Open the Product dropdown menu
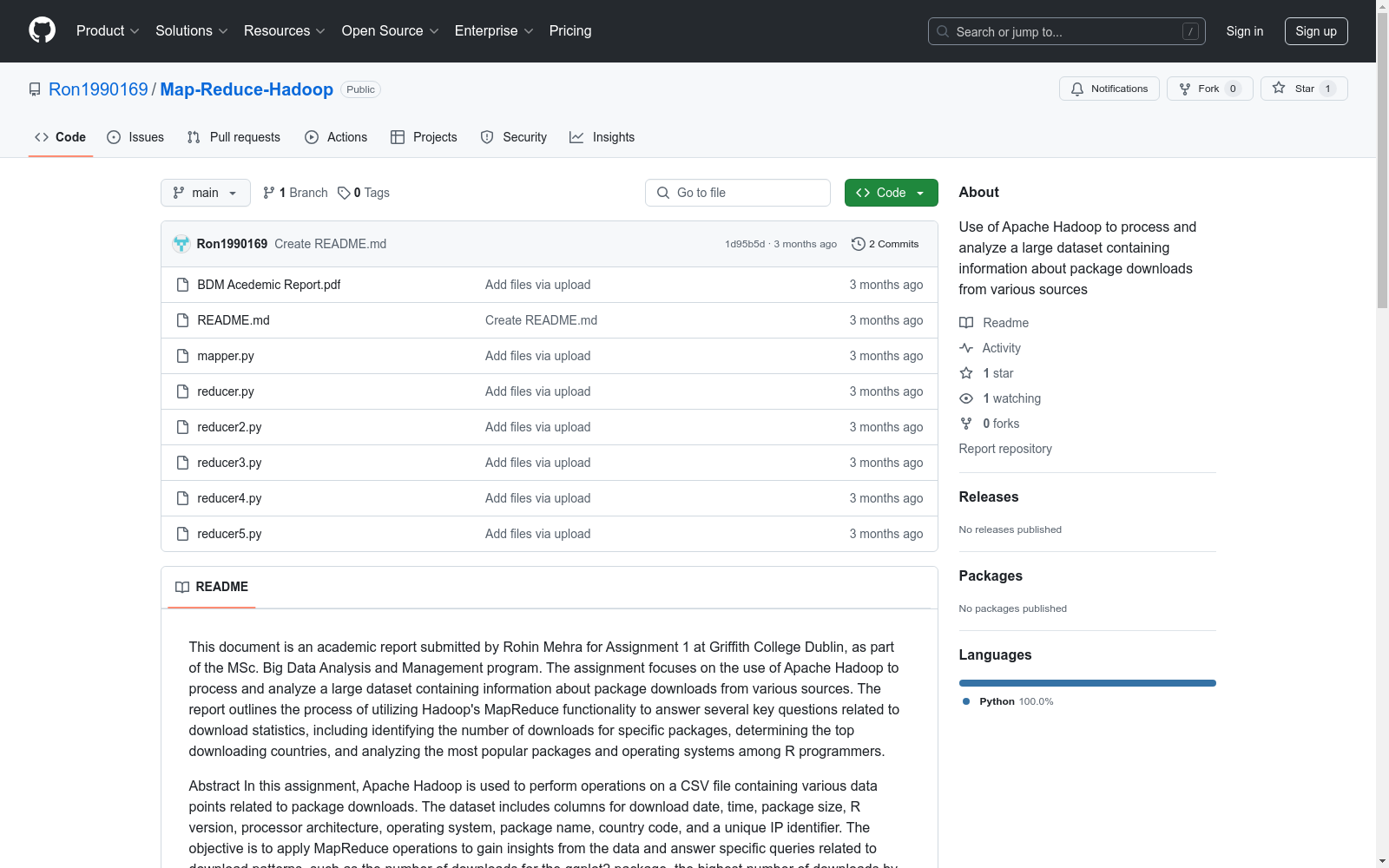Viewport: 1389px width, 868px height. coord(108,31)
